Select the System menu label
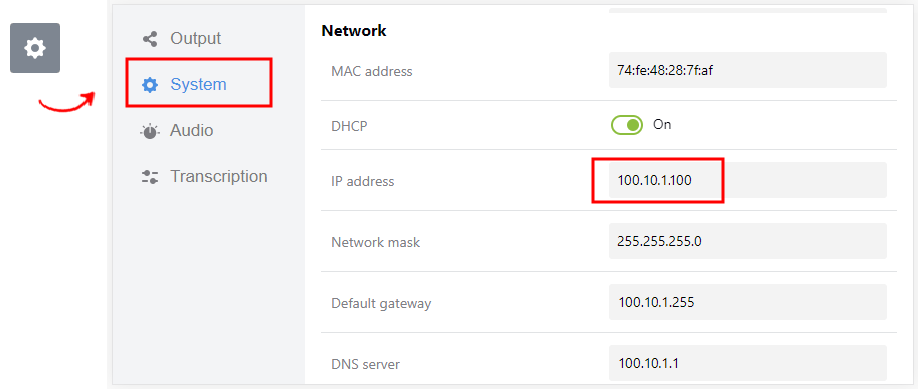The width and height of the screenshot is (918, 389). [198, 84]
